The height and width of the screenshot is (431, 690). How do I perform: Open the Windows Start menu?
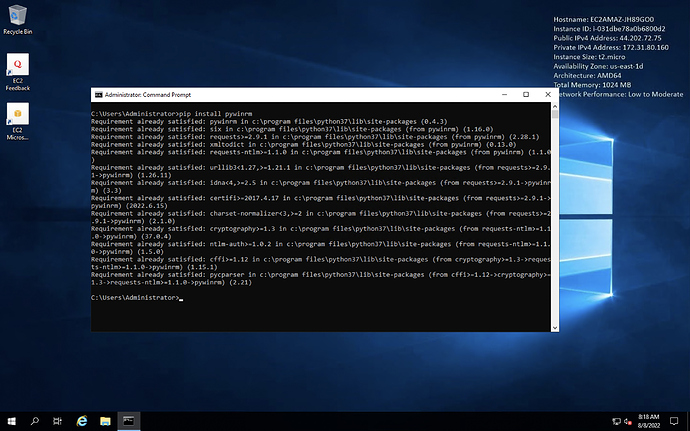(11, 421)
